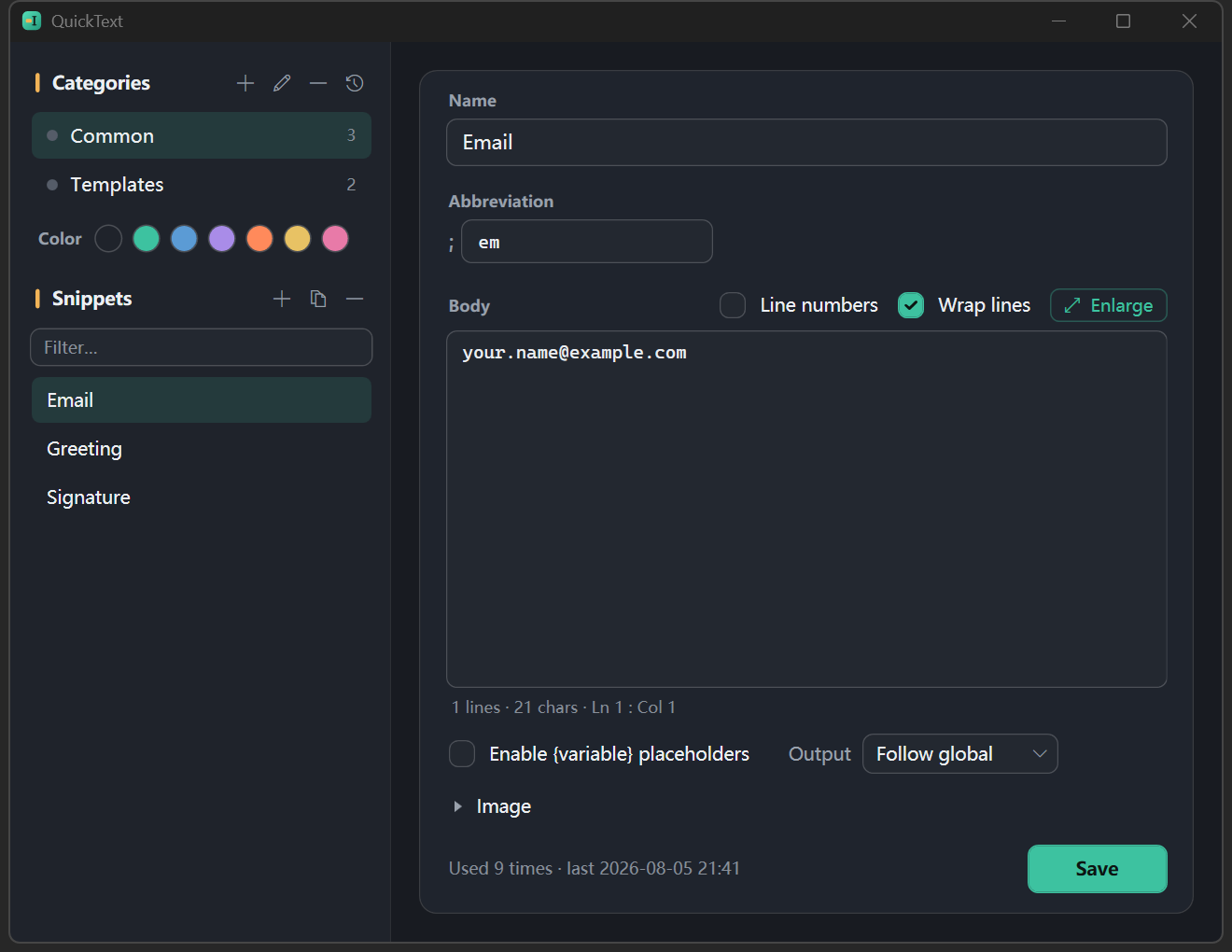This screenshot has width=1232, height=952.
Task: Select the Common category
Action: click(202, 135)
